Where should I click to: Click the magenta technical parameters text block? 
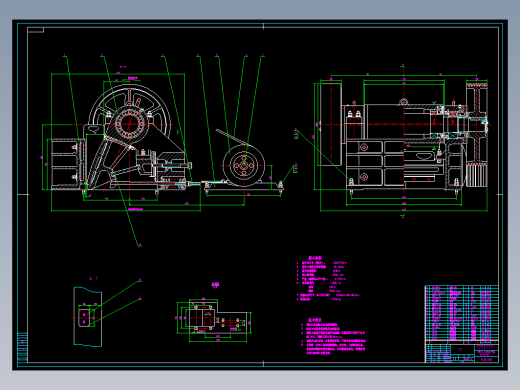click(x=328, y=279)
